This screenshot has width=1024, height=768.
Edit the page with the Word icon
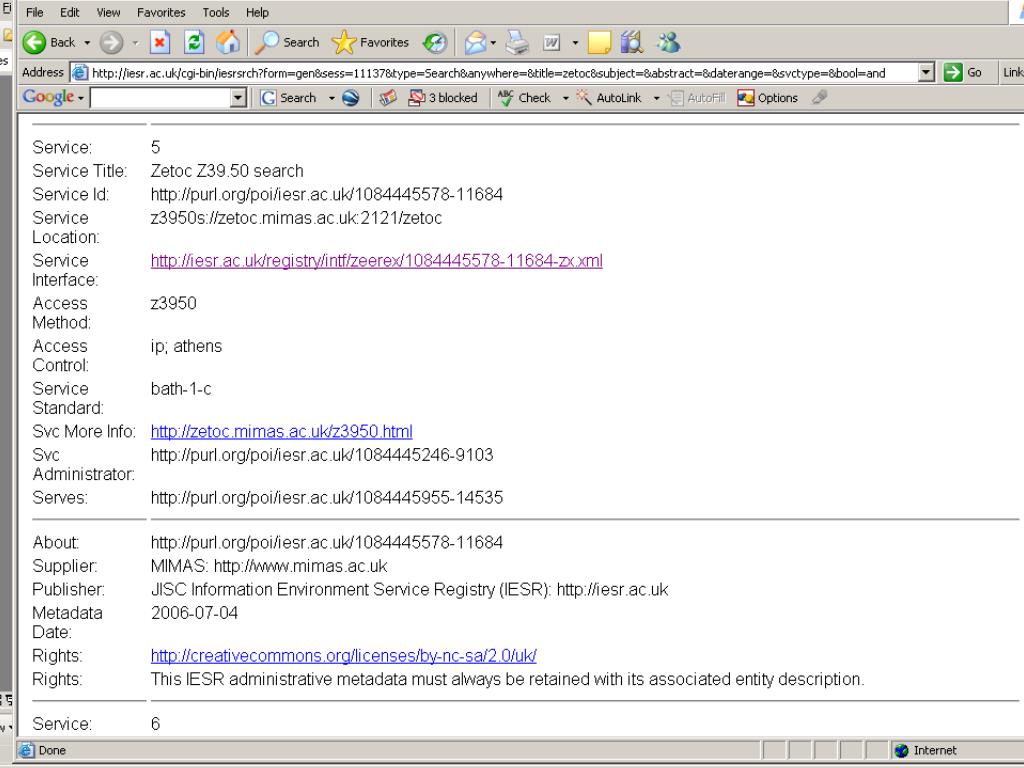[552, 42]
